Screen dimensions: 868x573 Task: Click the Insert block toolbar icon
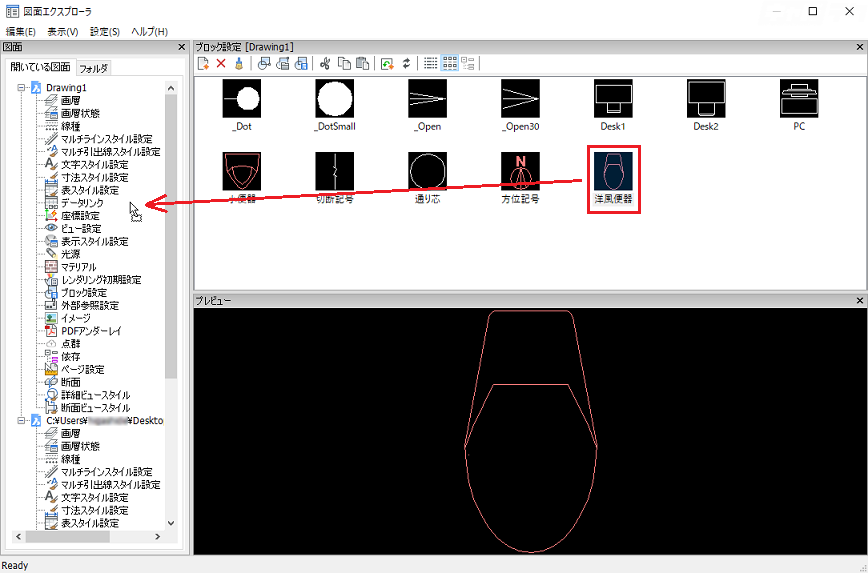click(265, 64)
